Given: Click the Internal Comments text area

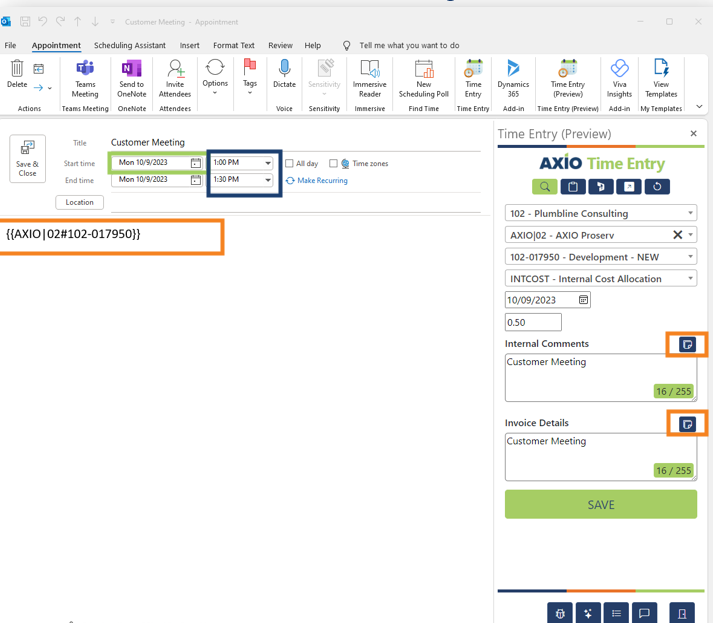Looking at the screenshot, I should pos(601,377).
